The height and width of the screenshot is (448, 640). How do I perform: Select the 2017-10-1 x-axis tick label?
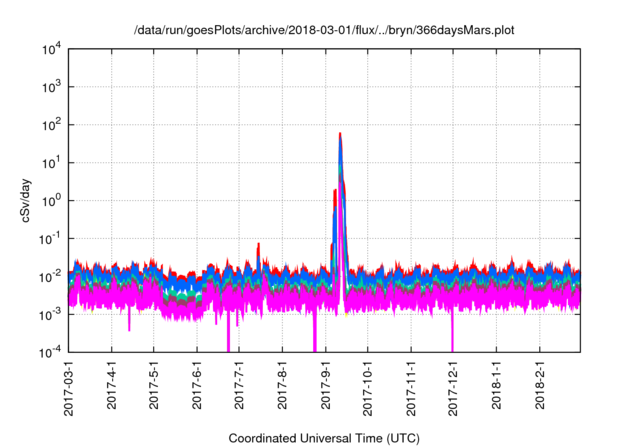[369, 392]
